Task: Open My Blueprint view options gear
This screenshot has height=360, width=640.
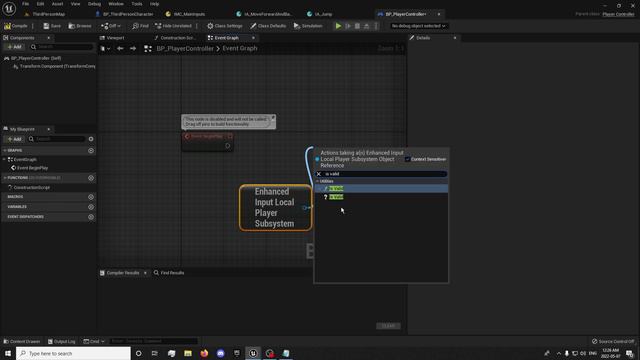Action: click(91, 139)
